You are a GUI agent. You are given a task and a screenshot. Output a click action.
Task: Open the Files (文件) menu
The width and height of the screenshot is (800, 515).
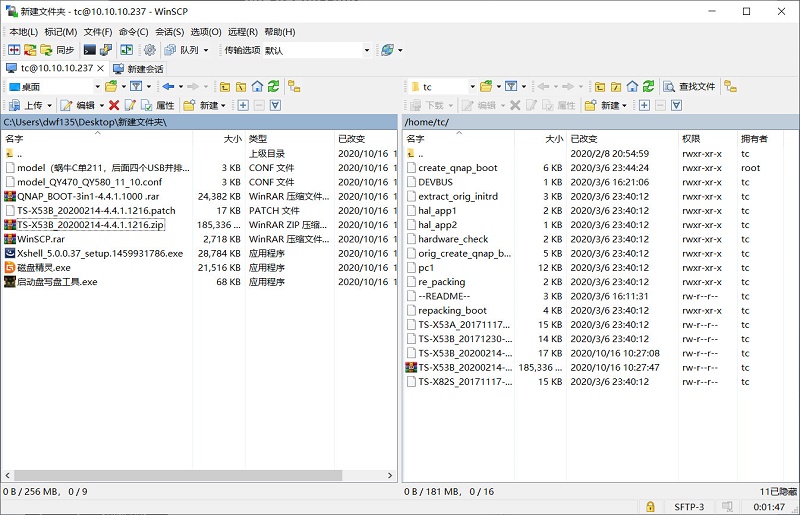tap(98, 32)
